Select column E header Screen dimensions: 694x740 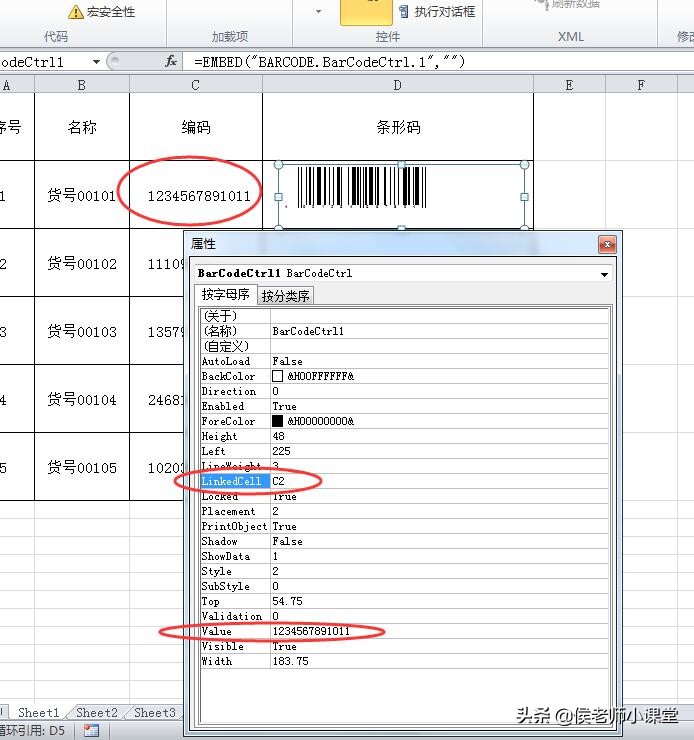(569, 85)
